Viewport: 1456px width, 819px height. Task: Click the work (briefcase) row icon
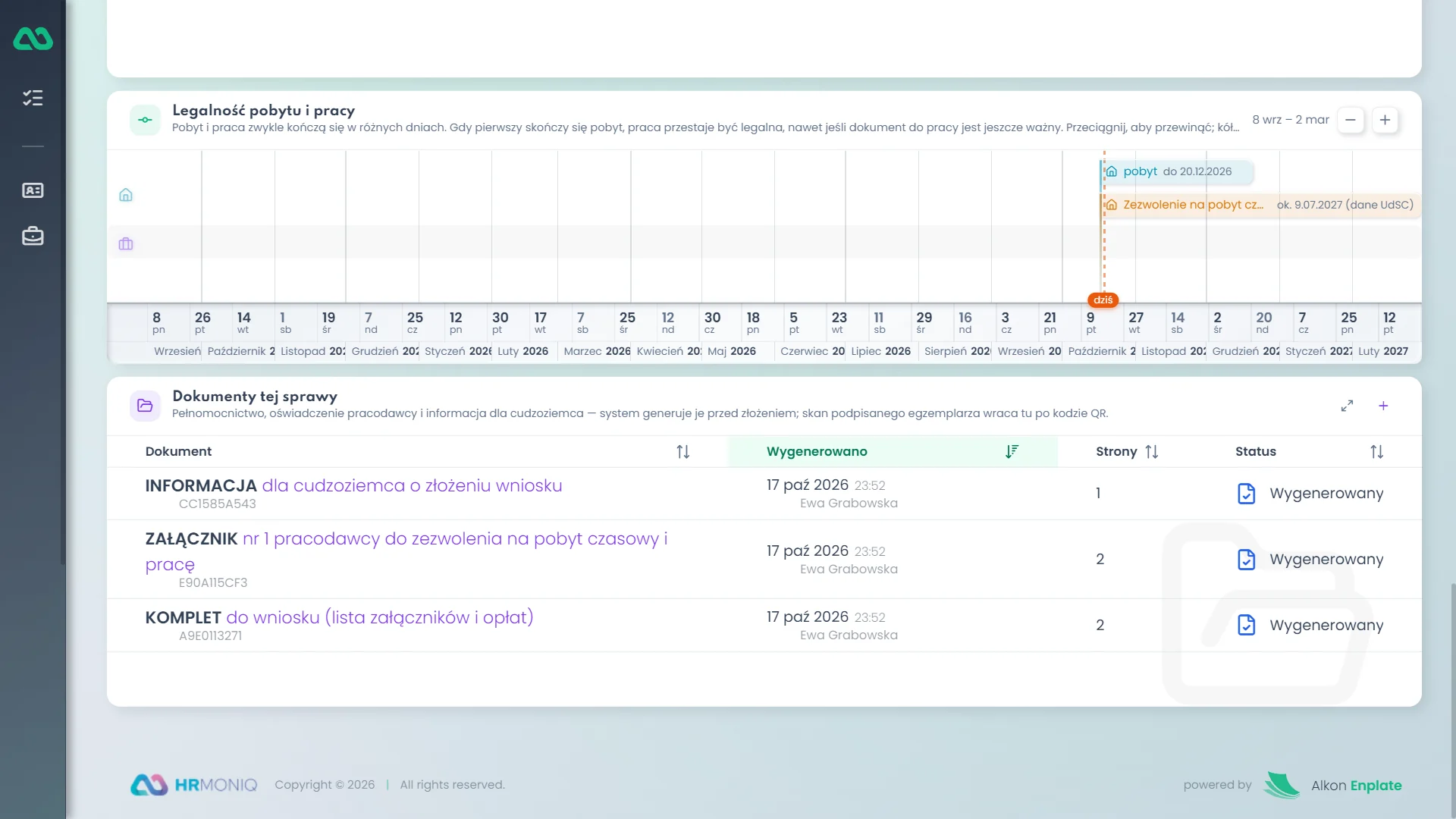pyautogui.click(x=126, y=244)
